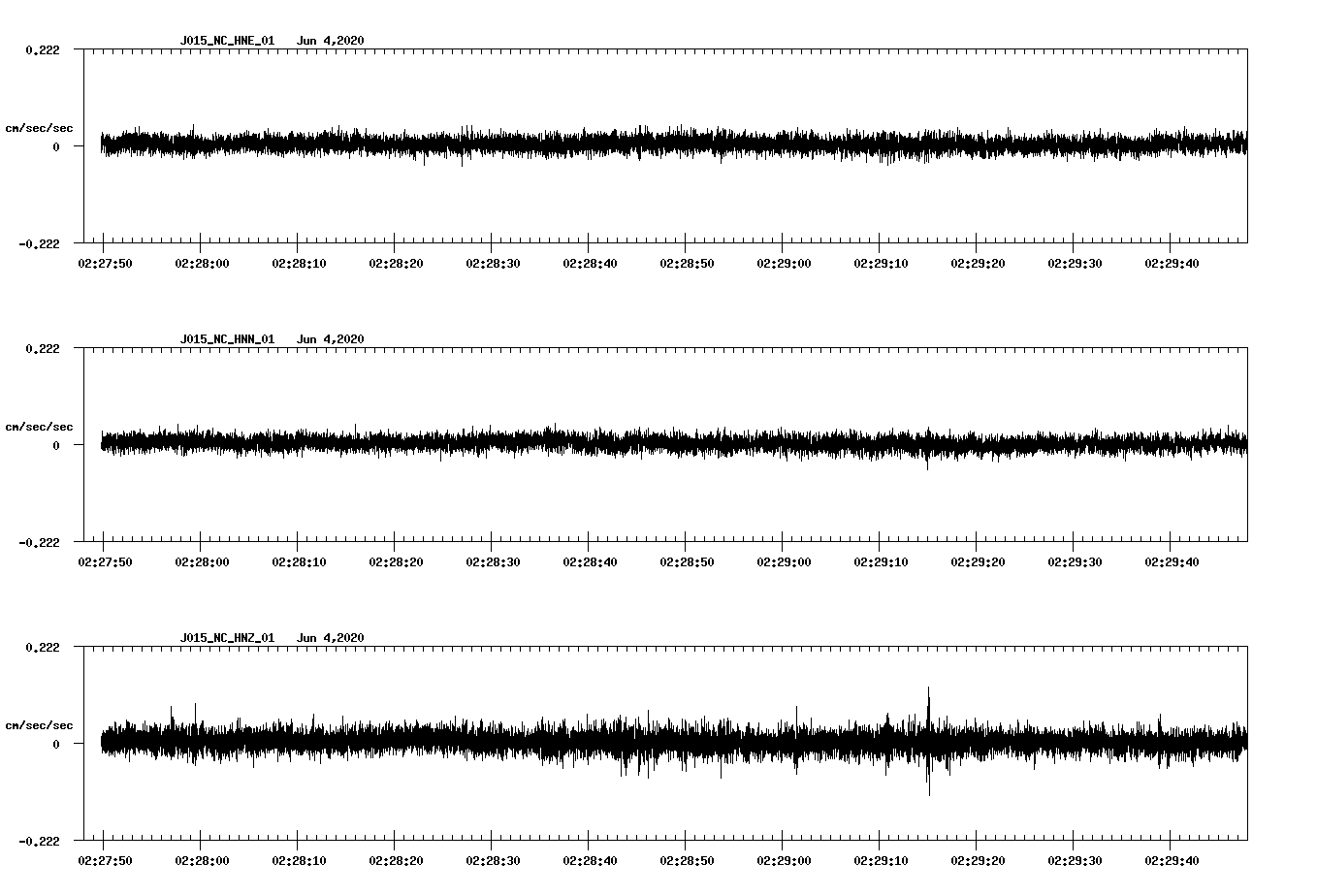This screenshot has height=896, width=1317.
Task: Click the Jun 4,2020 date above HNZ plot
Action: coord(330,638)
